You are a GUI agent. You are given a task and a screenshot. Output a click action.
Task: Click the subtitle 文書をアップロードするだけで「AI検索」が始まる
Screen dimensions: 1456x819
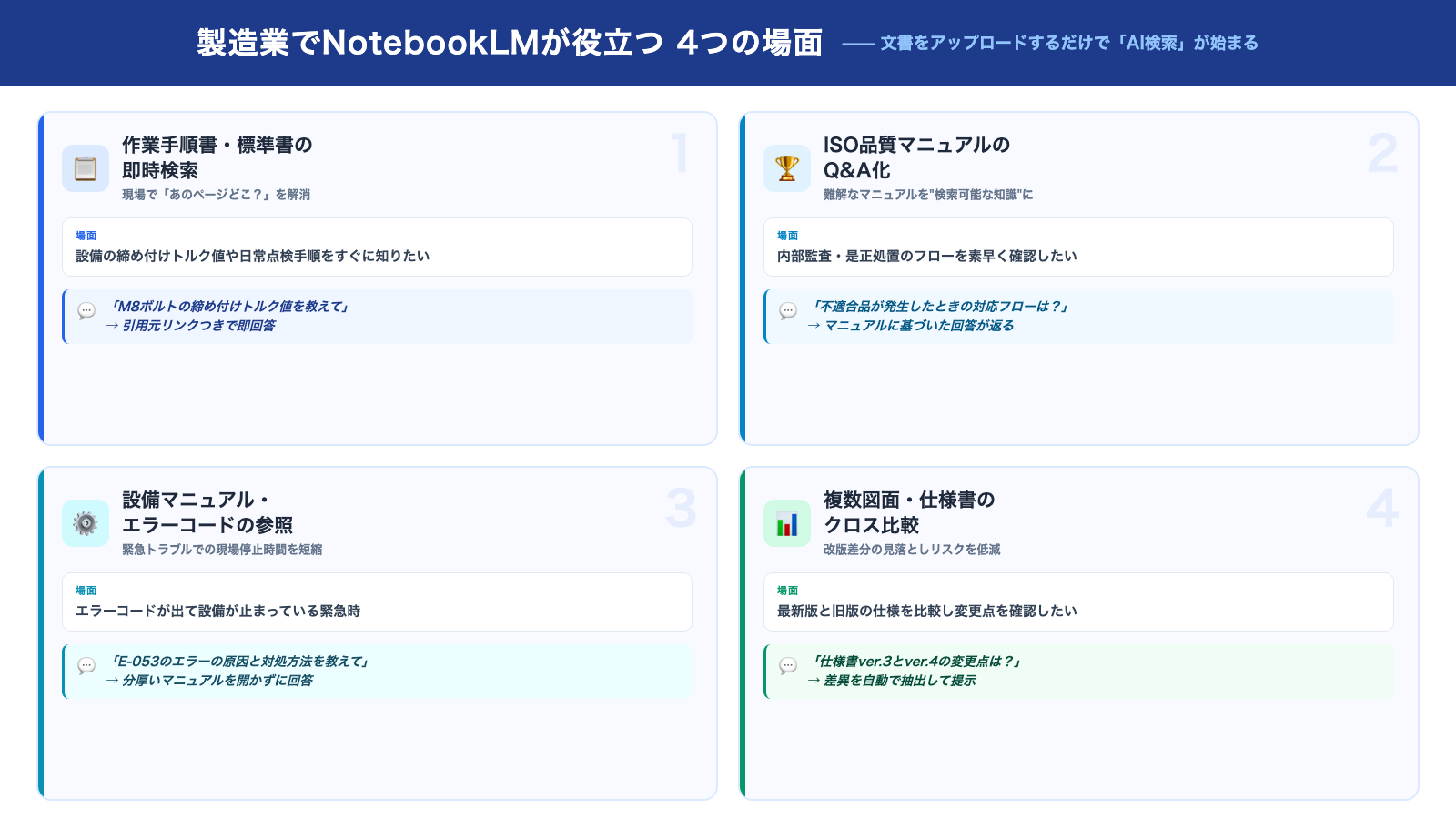1069,43
